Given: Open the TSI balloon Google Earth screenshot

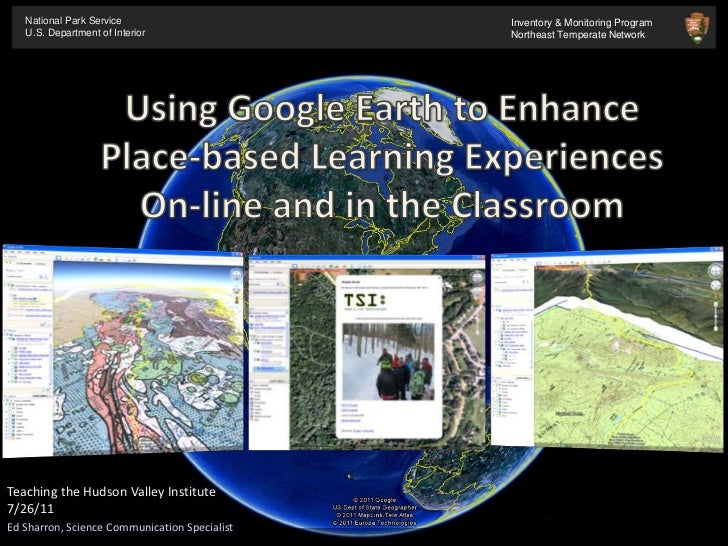Looking at the screenshot, I should click(367, 352).
